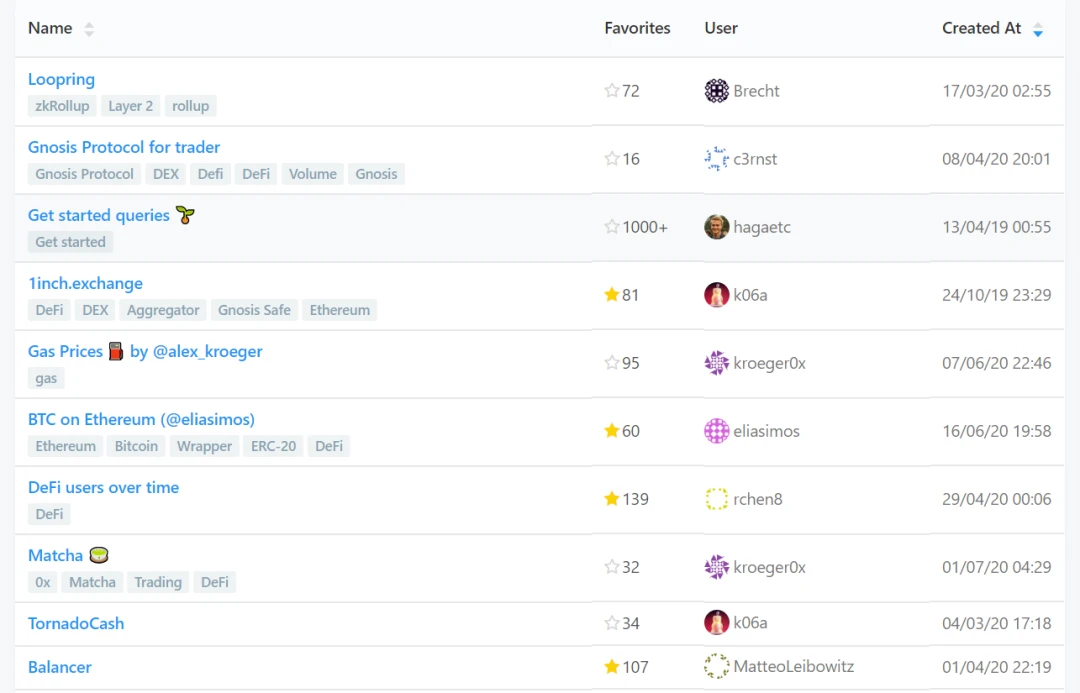Image resolution: width=1080 pixels, height=693 pixels.
Task: Open hagaetc's profile photo avatar
Action: [x=716, y=227]
